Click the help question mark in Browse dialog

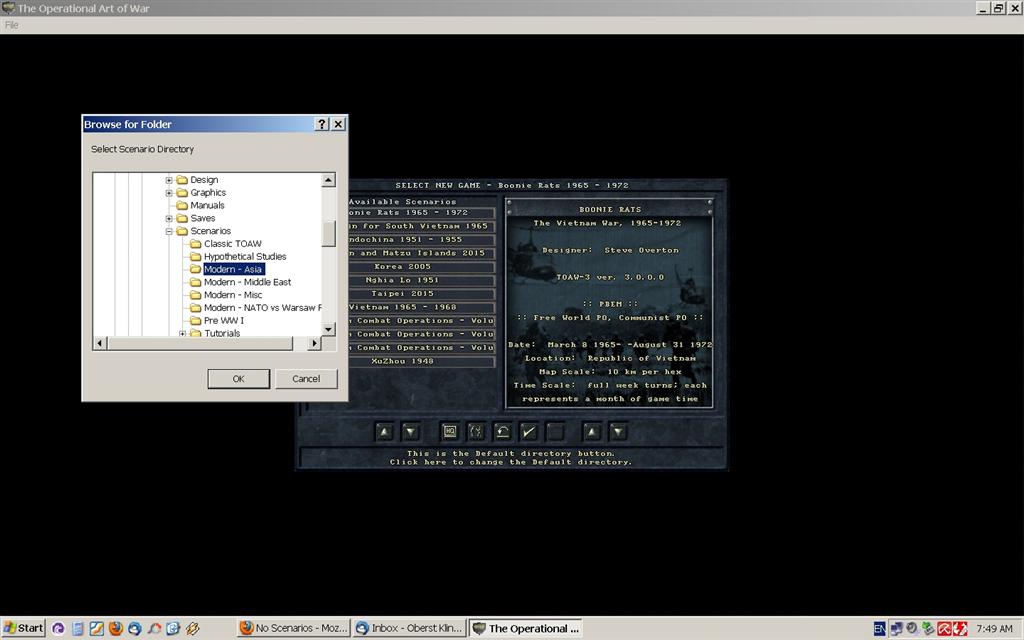click(x=321, y=124)
